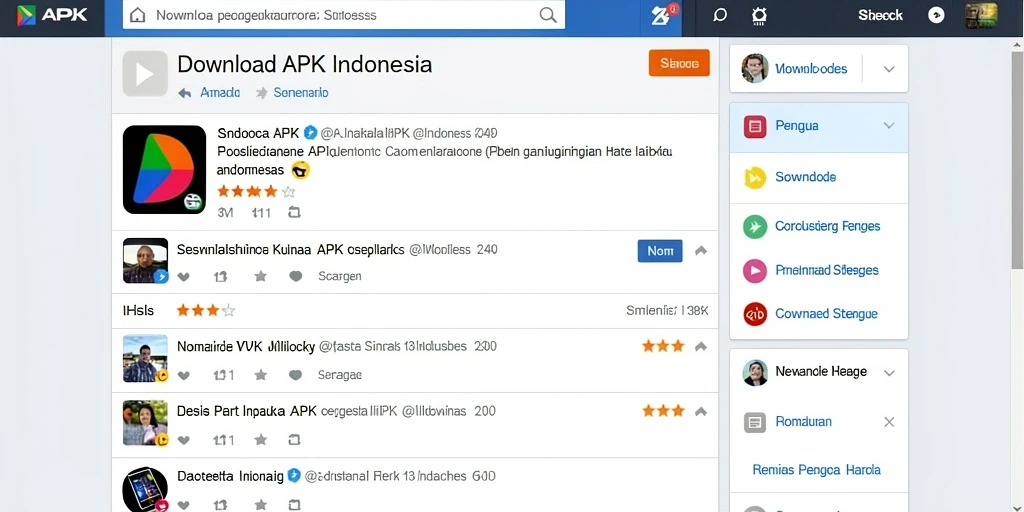Click the Smlenis 138K text
Viewport: 1024px width, 512px height.
[667, 311]
